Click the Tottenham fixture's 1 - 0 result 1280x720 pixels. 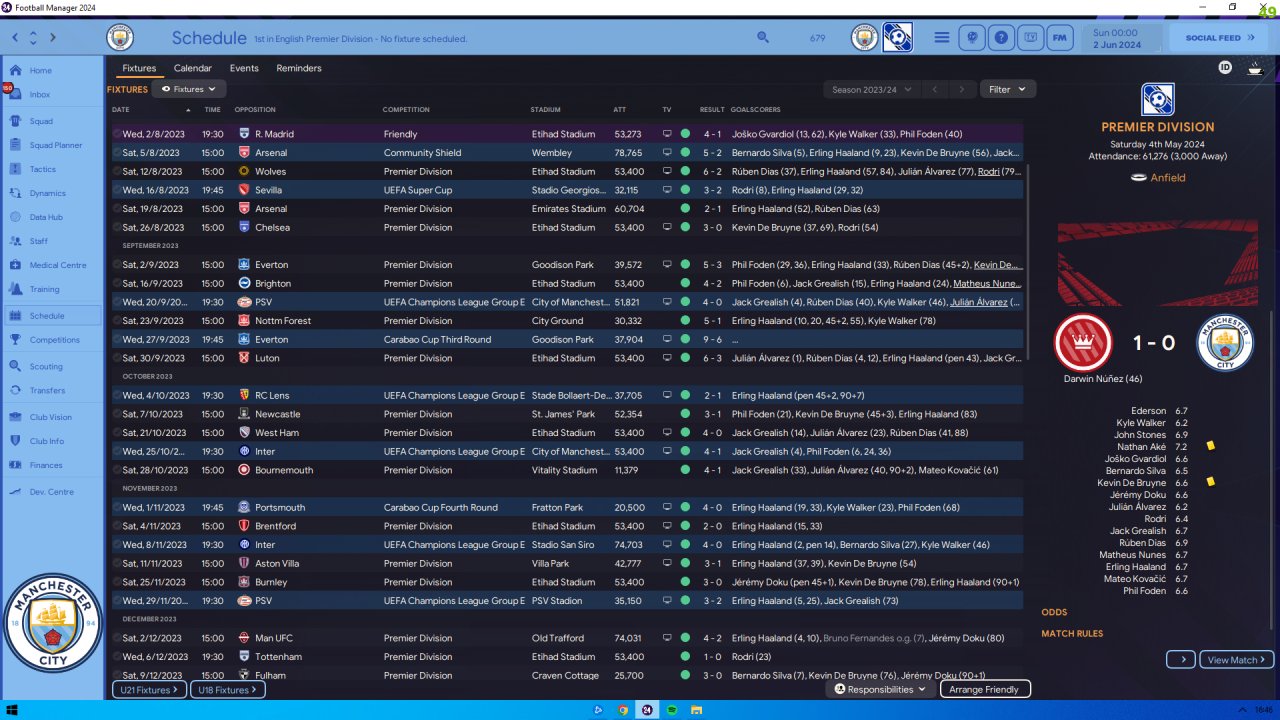click(712, 657)
